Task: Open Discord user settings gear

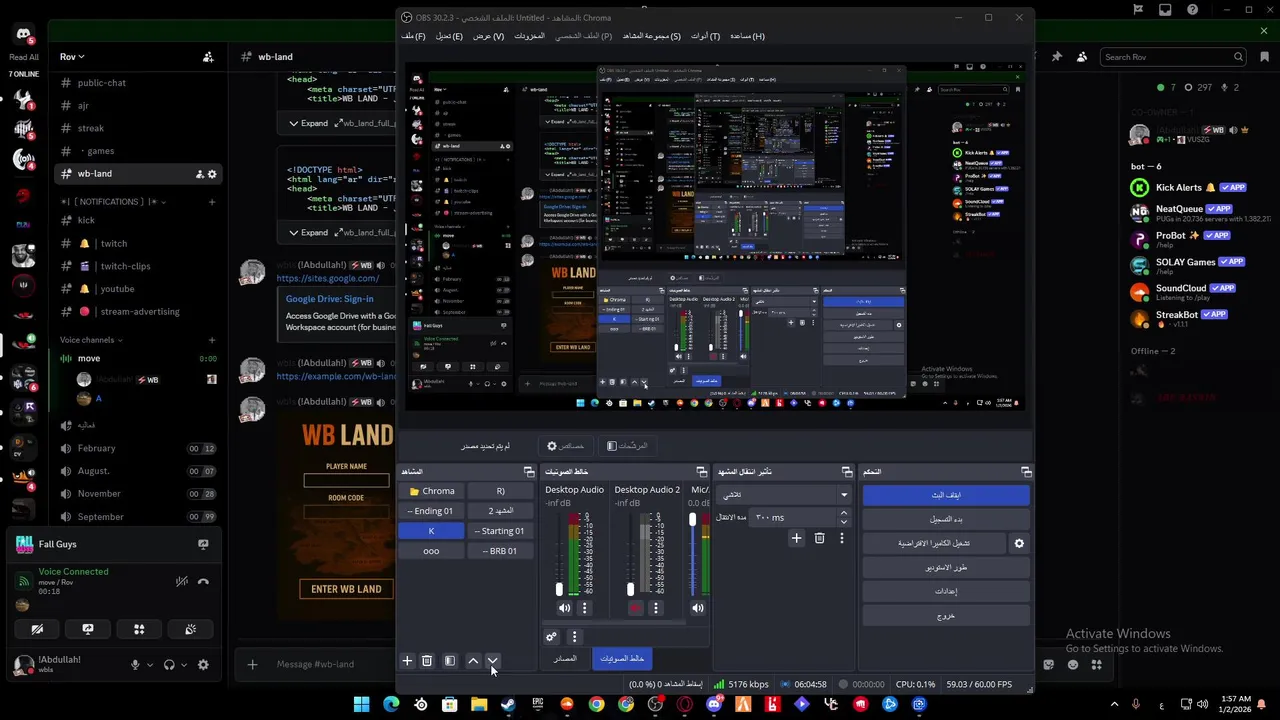Action: coord(203,664)
